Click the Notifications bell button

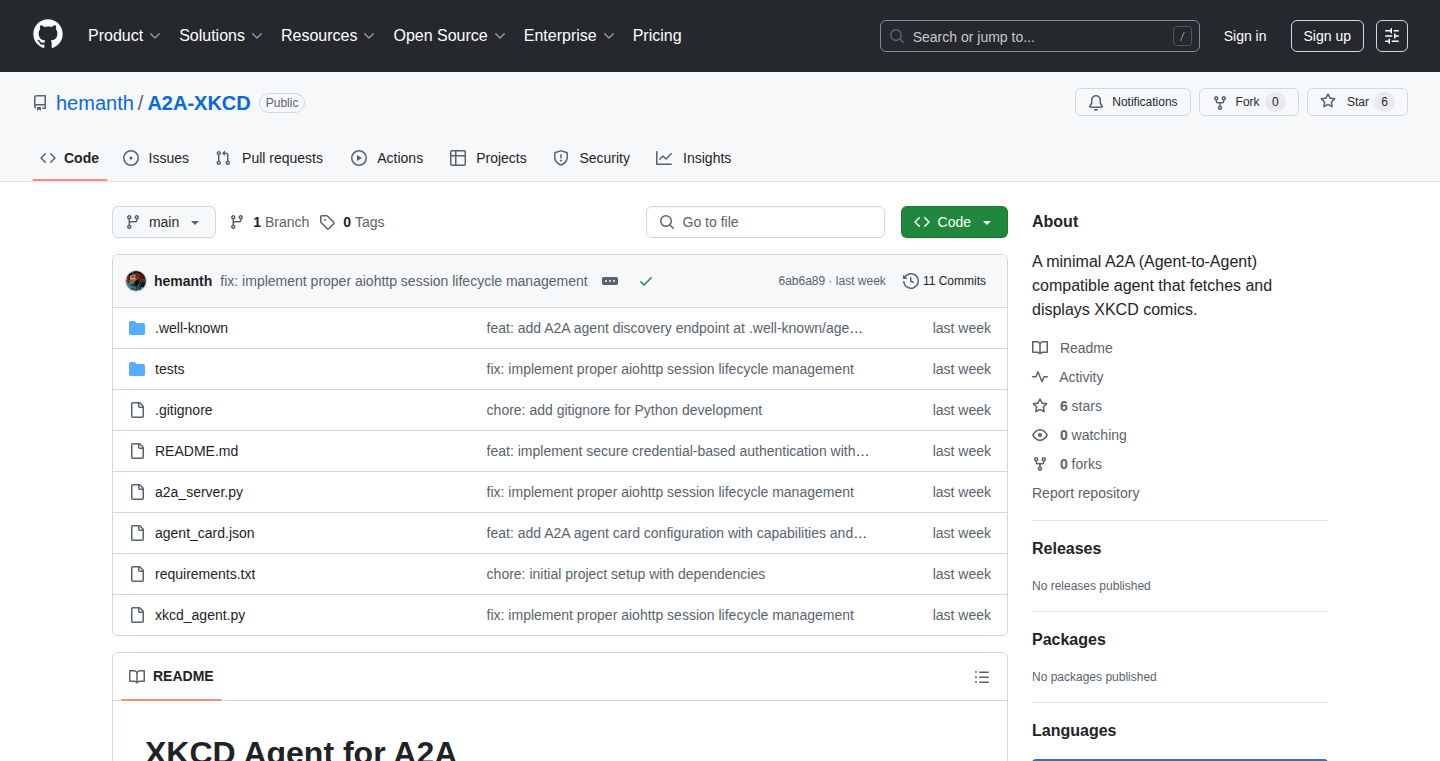click(x=1133, y=102)
